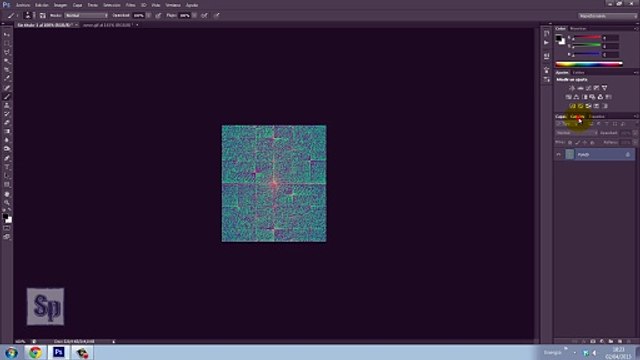This screenshot has height=360, width=640.
Task: Open the Ajustes panel flyout menu
Action: click(x=636, y=73)
